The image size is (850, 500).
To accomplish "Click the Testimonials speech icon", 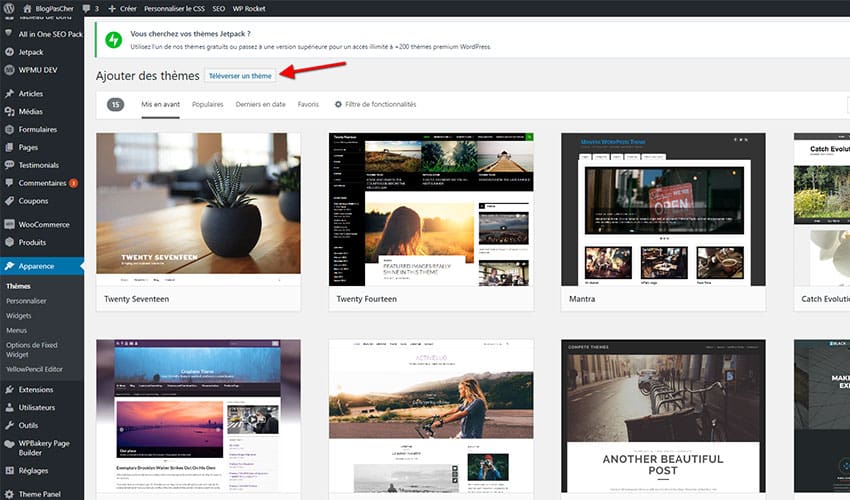I will (9, 165).
